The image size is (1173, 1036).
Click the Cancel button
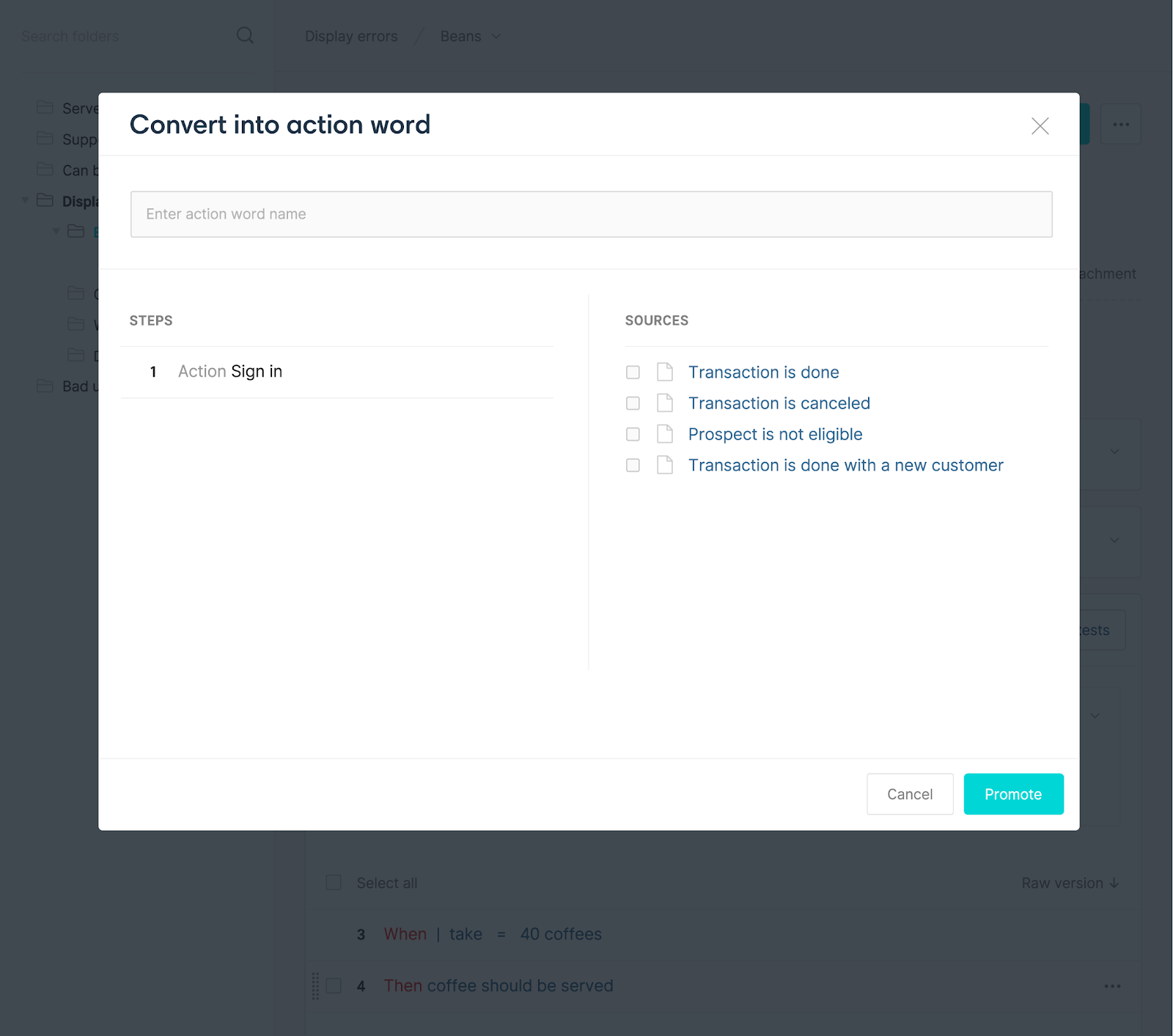tap(910, 794)
